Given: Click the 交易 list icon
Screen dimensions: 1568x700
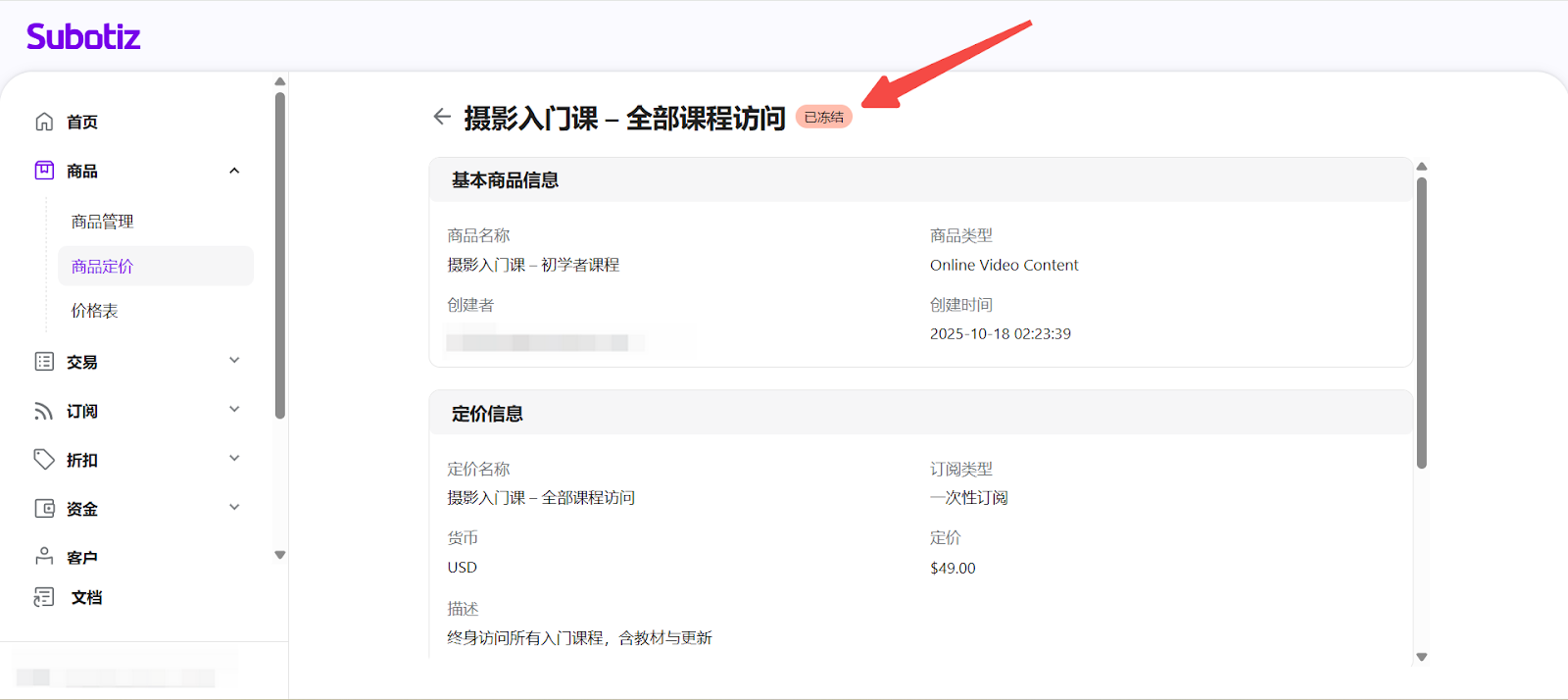Looking at the screenshot, I should coord(44,362).
